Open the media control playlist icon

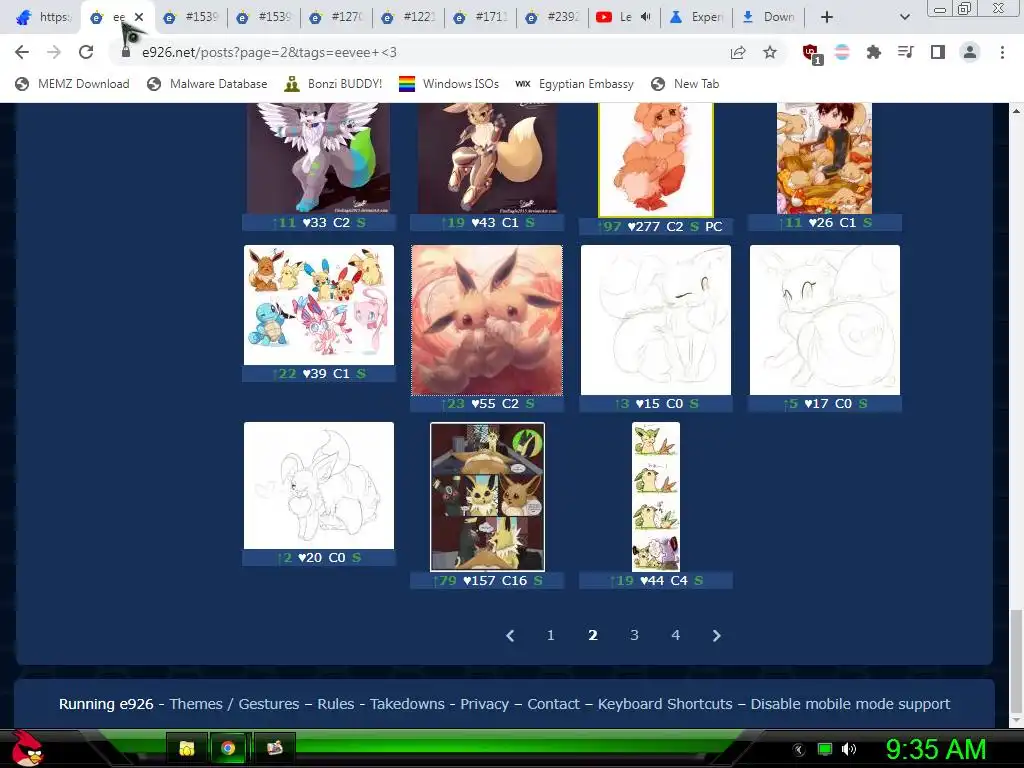[905, 52]
